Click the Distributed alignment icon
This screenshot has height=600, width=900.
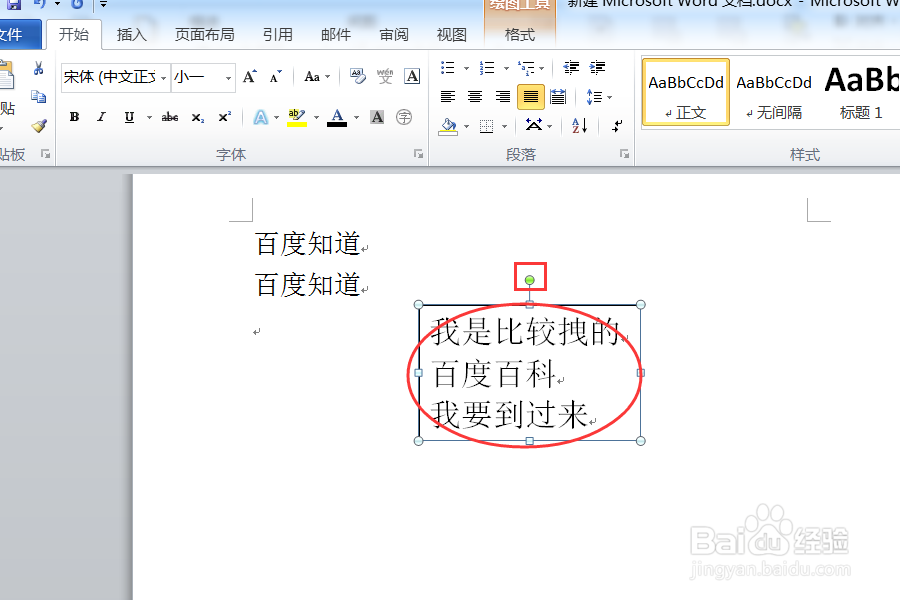(x=558, y=96)
